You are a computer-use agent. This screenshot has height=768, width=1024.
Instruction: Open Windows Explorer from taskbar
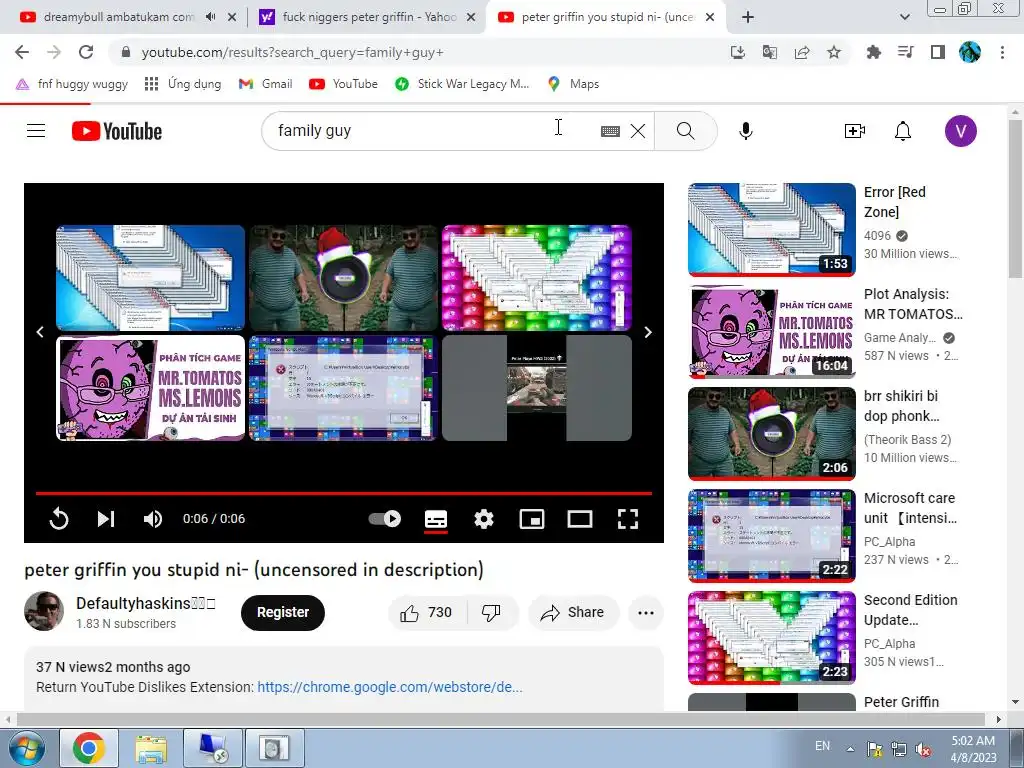(x=151, y=748)
